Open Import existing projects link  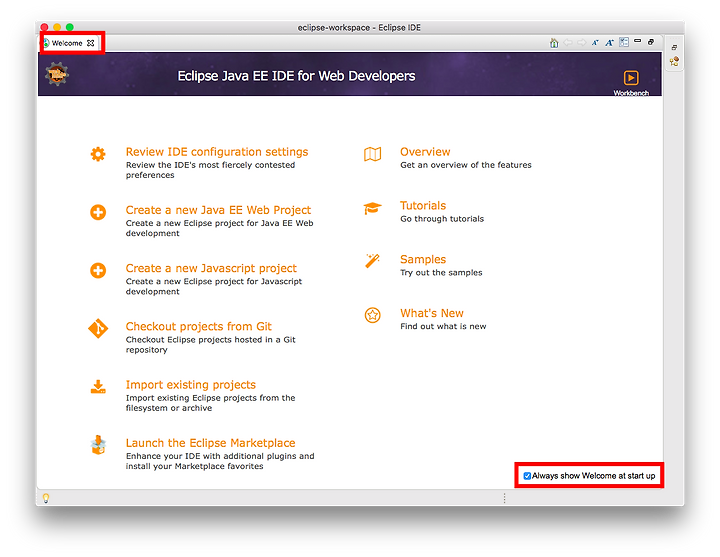tap(191, 385)
